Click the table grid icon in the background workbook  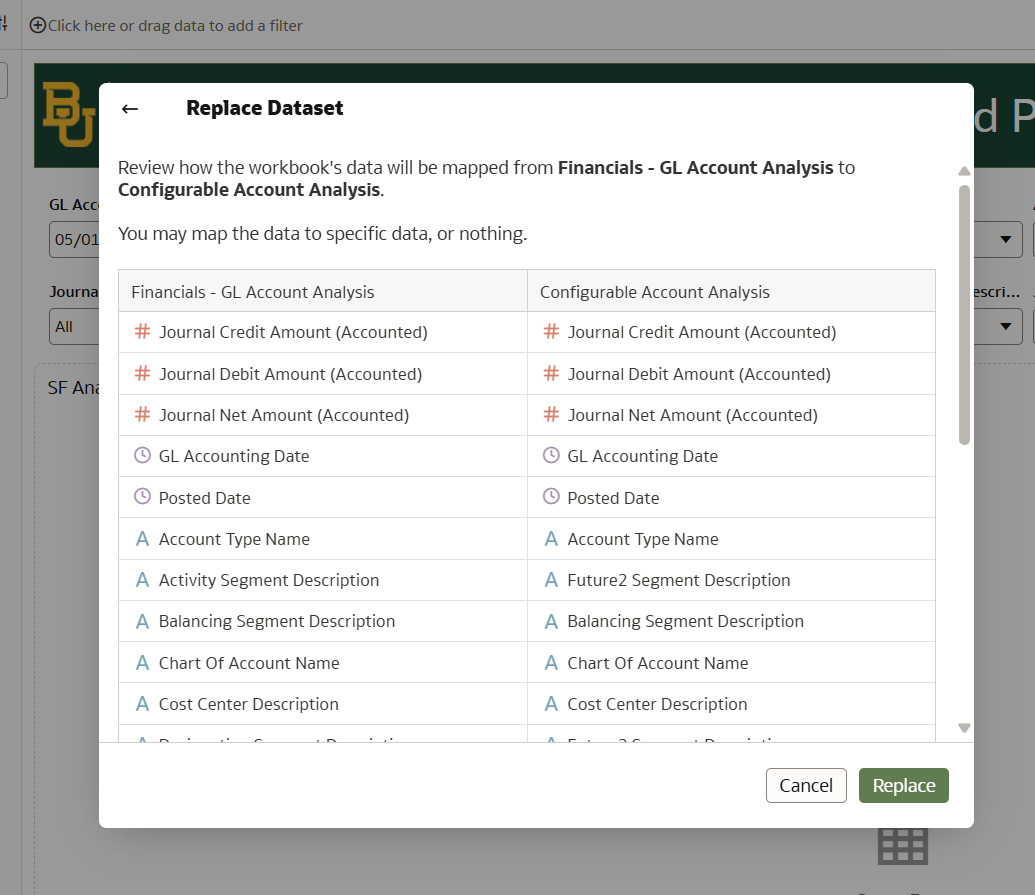pyautogui.click(x=902, y=846)
